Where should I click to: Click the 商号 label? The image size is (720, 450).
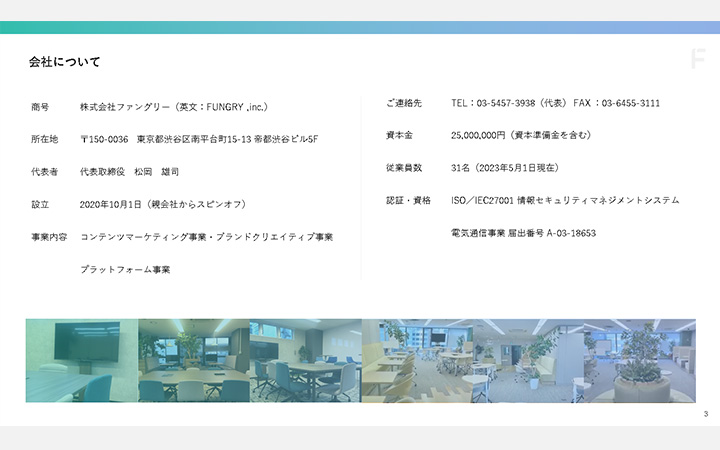pos(40,107)
